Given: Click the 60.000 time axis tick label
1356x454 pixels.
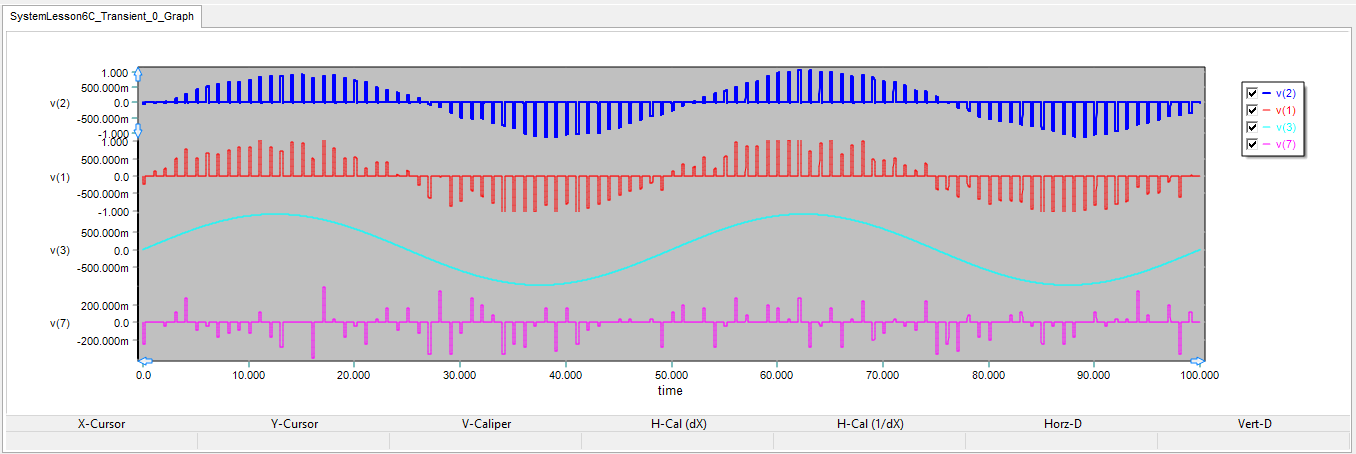Looking at the screenshot, I should point(777,376).
